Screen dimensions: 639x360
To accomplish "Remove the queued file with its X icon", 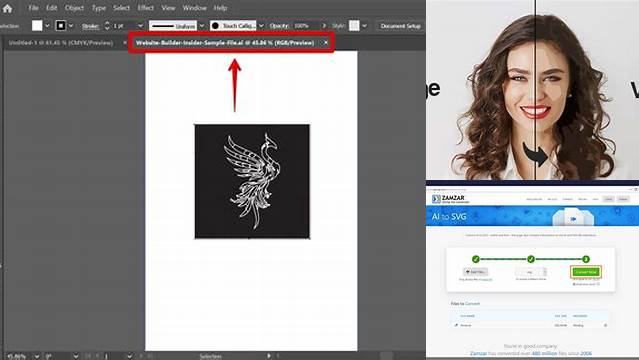I will tap(605, 325).
